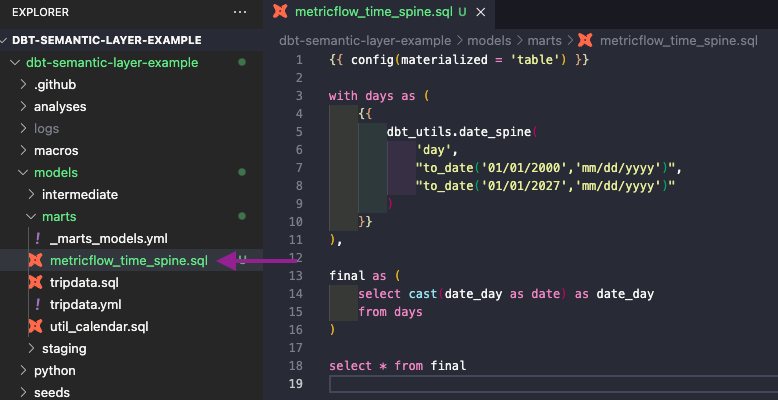Screen dimensions: 778x400
Task: Click dbt icon beside util_calendar.sql in explorer
Action: [35, 327]
